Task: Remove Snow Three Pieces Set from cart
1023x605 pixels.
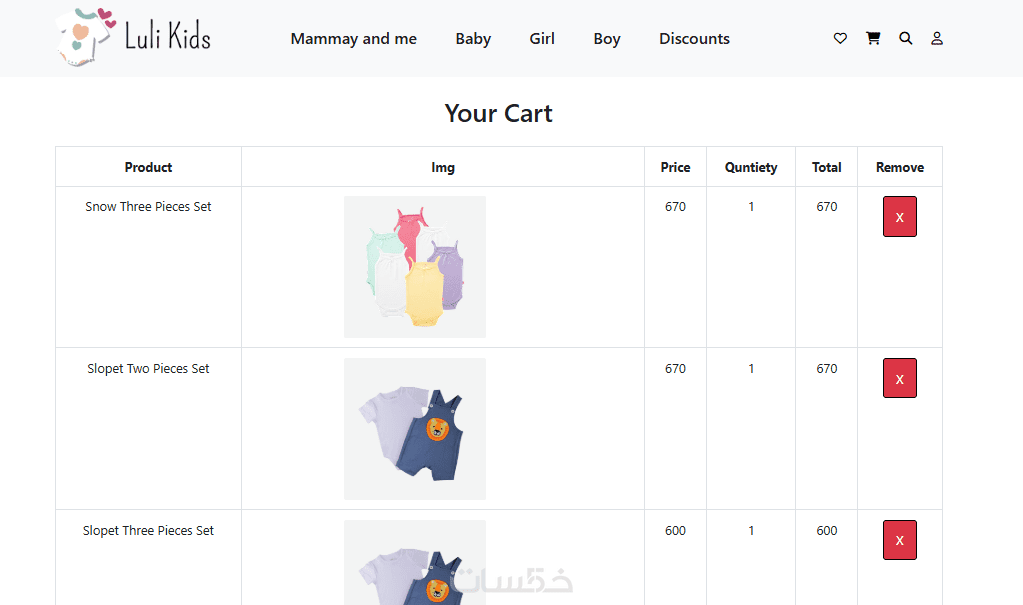Action: click(899, 217)
